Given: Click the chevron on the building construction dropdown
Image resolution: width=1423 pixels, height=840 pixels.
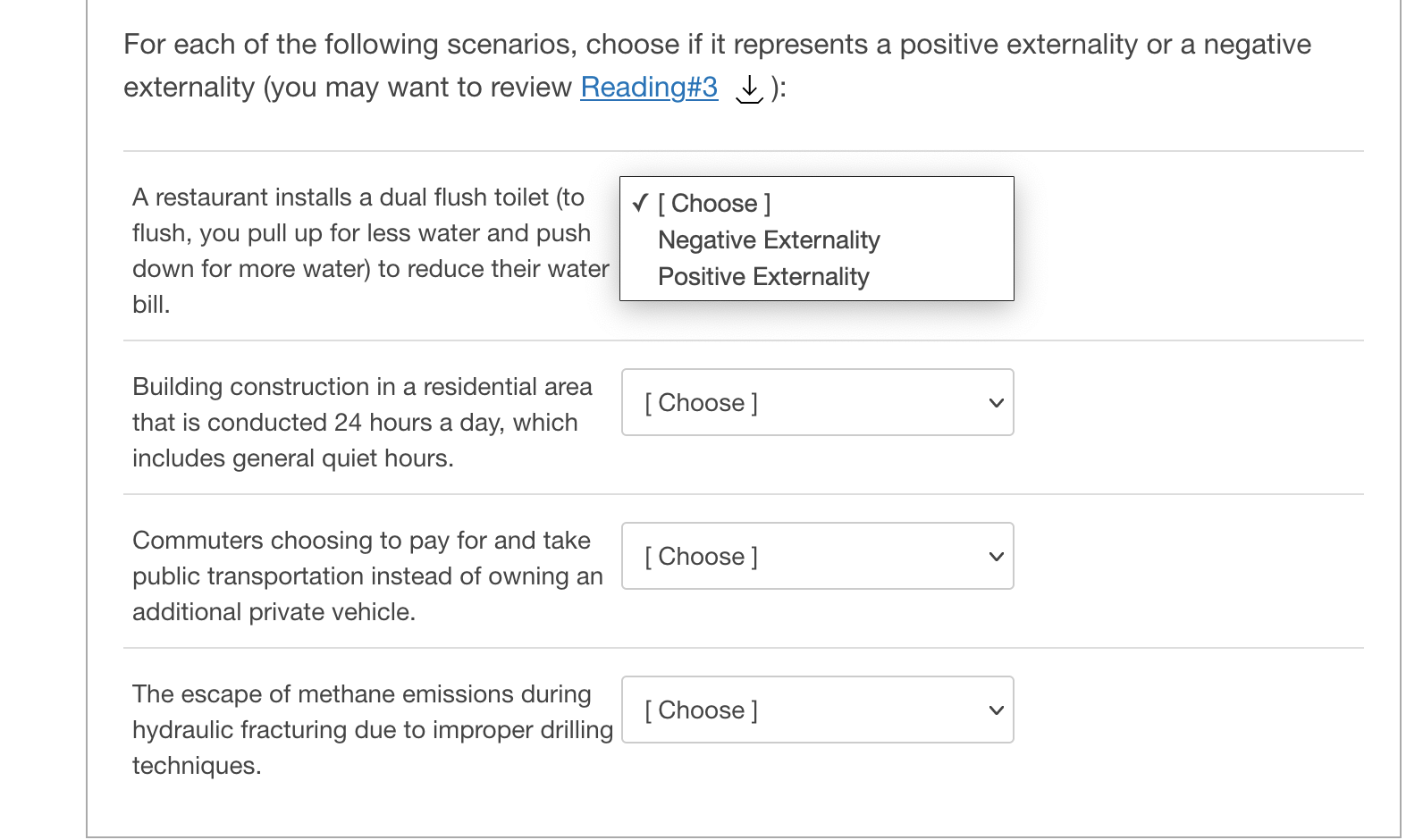Looking at the screenshot, I should 996,403.
